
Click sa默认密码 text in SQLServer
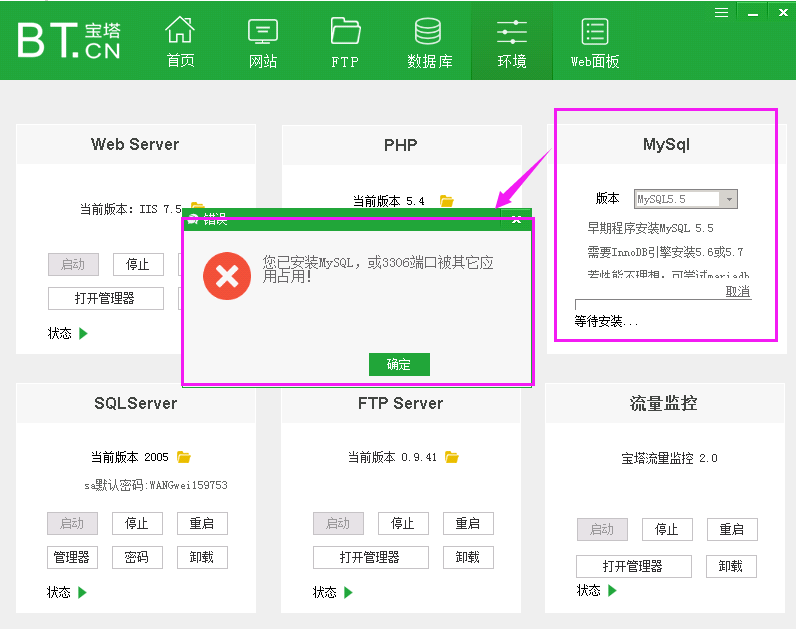(156, 485)
